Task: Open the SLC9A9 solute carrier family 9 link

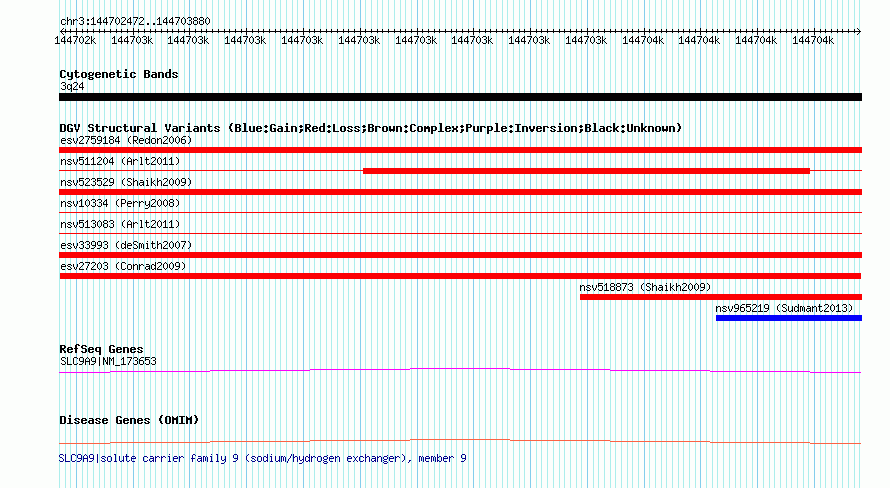Action: (262, 458)
